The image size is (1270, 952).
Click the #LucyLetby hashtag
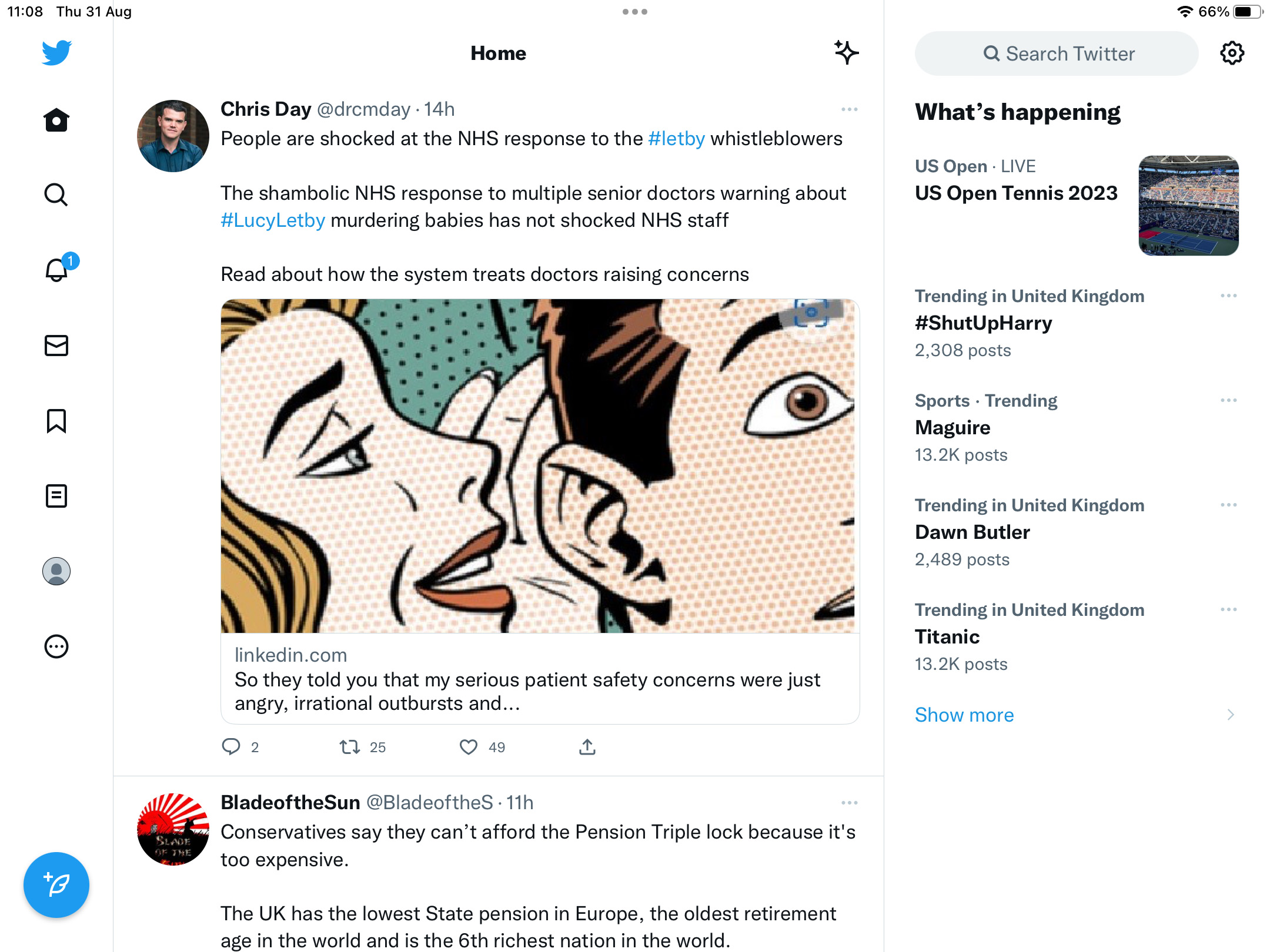(273, 220)
